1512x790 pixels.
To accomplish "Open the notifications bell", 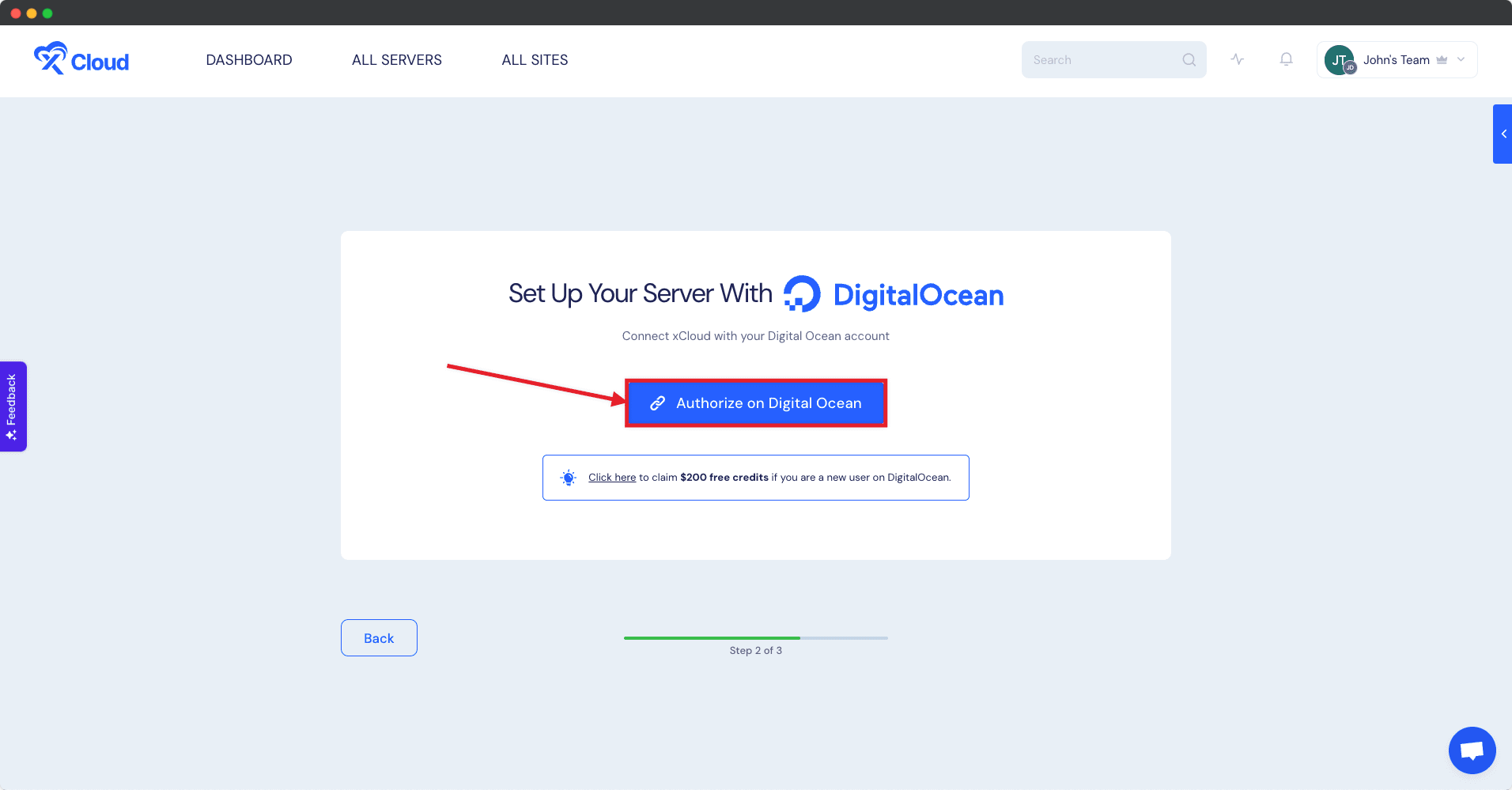I will [1287, 59].
